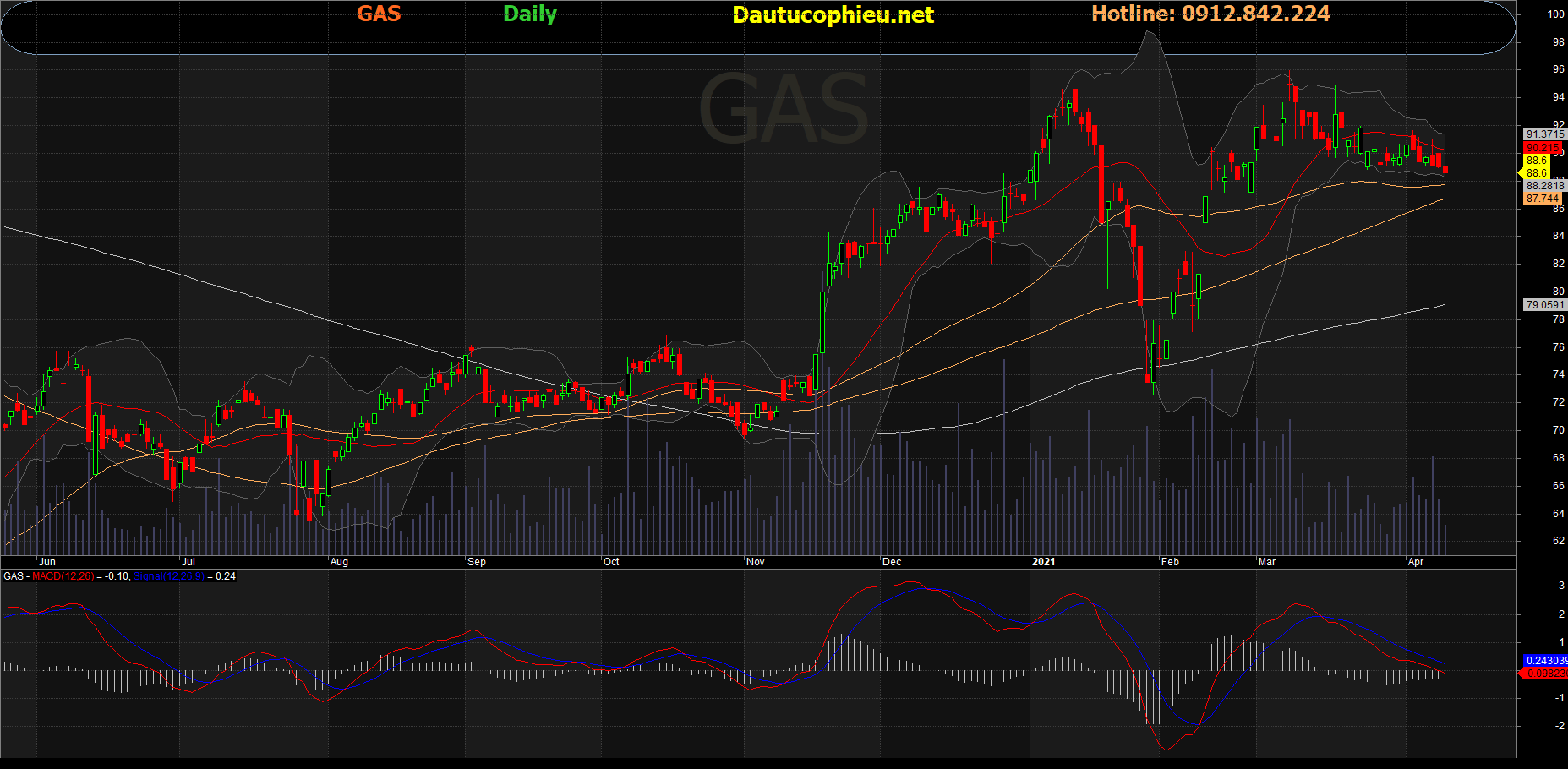Select the 86 price axis value
1568x769 pixels.
pos(1559,209)
